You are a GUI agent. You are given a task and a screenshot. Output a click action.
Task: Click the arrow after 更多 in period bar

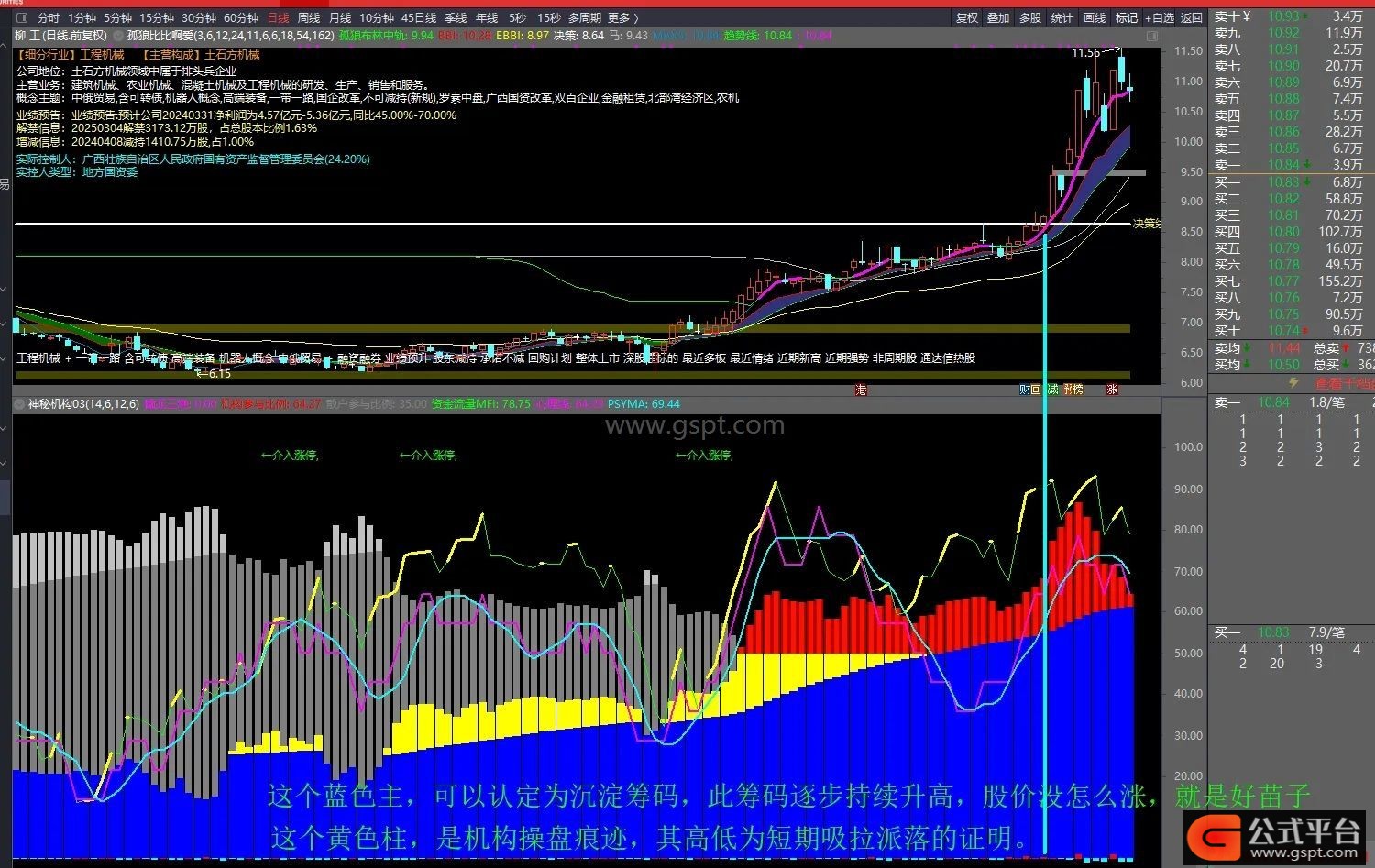click(x=636, y=17)
